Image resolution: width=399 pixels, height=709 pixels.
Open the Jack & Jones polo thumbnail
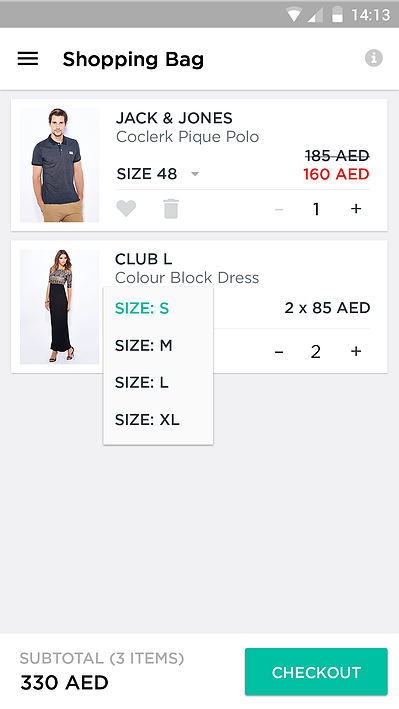(59, 165)
